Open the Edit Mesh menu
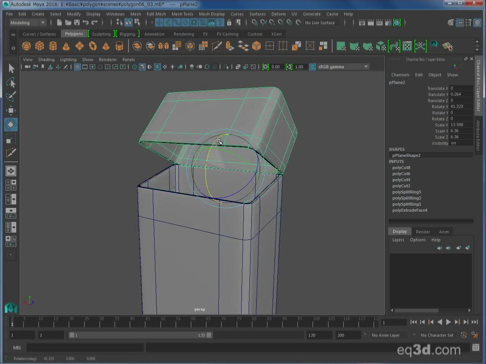486x364 pixels. click(x=156, y=14)
